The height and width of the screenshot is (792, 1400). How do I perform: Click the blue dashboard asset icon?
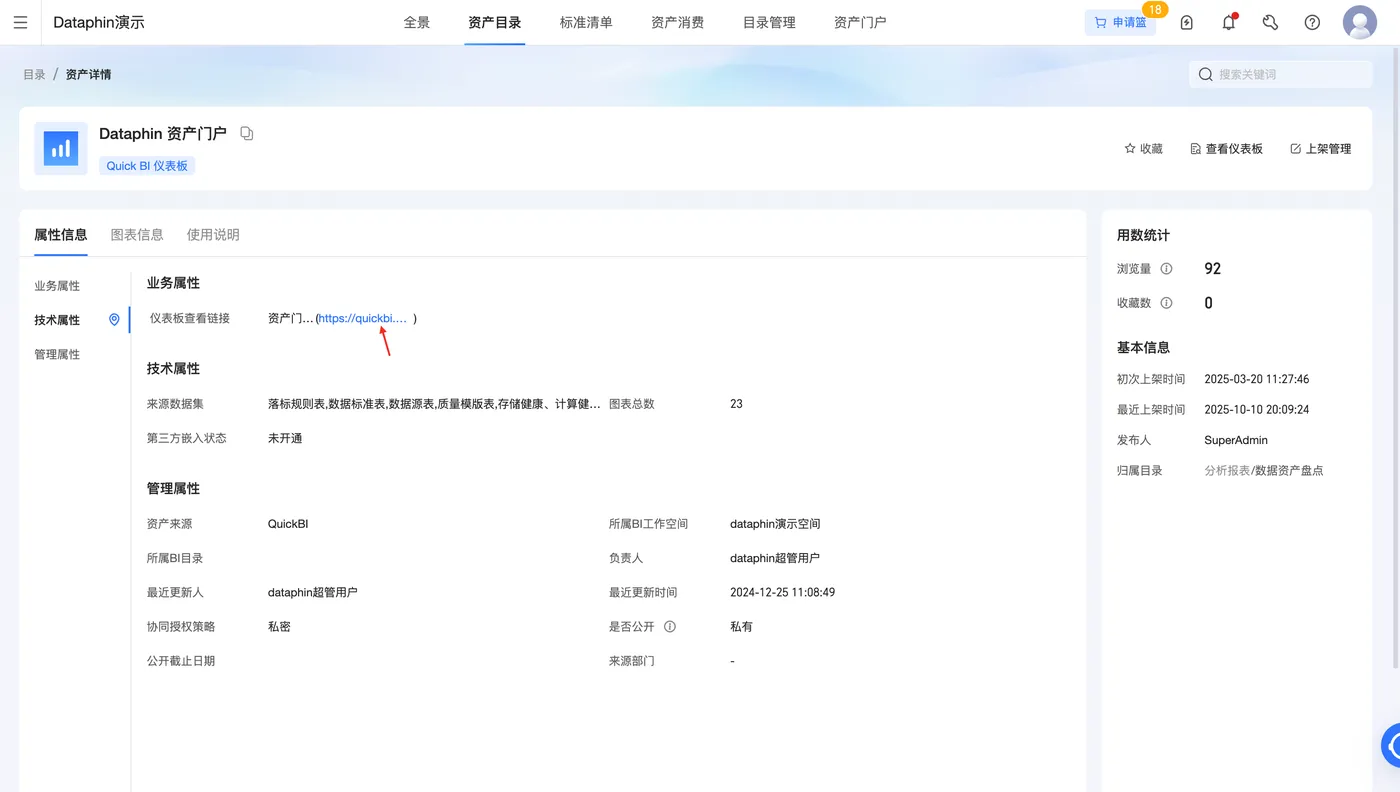[61, 148]
